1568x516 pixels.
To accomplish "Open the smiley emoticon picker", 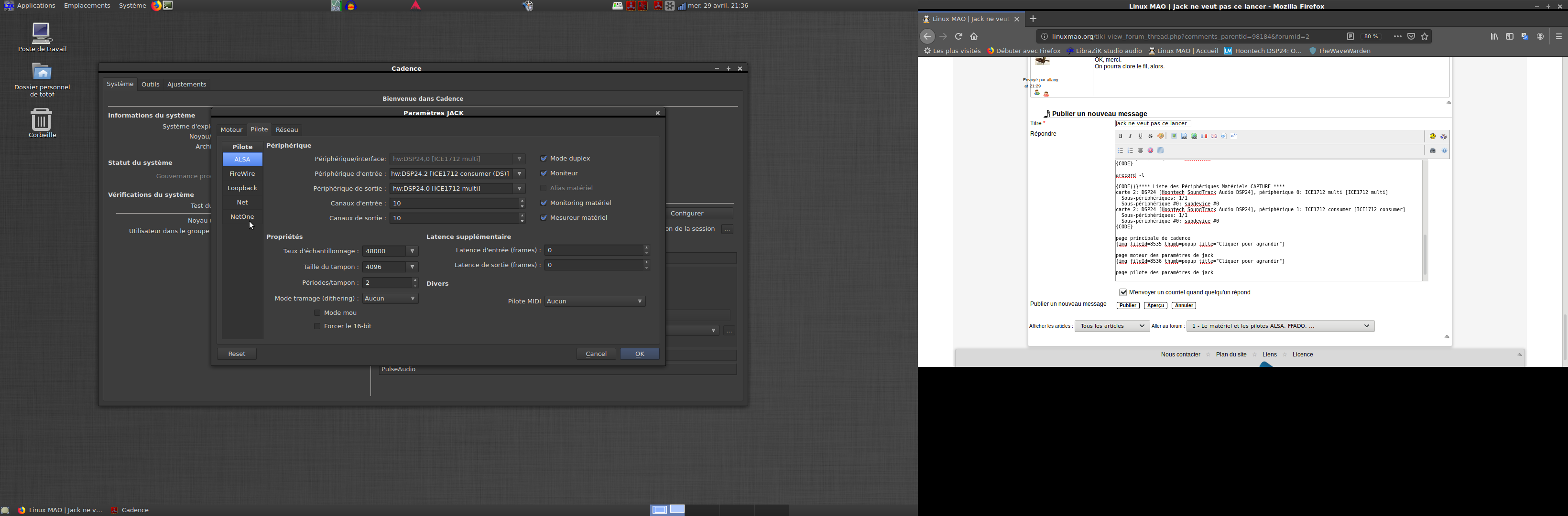I will [x=1432, y=137].
